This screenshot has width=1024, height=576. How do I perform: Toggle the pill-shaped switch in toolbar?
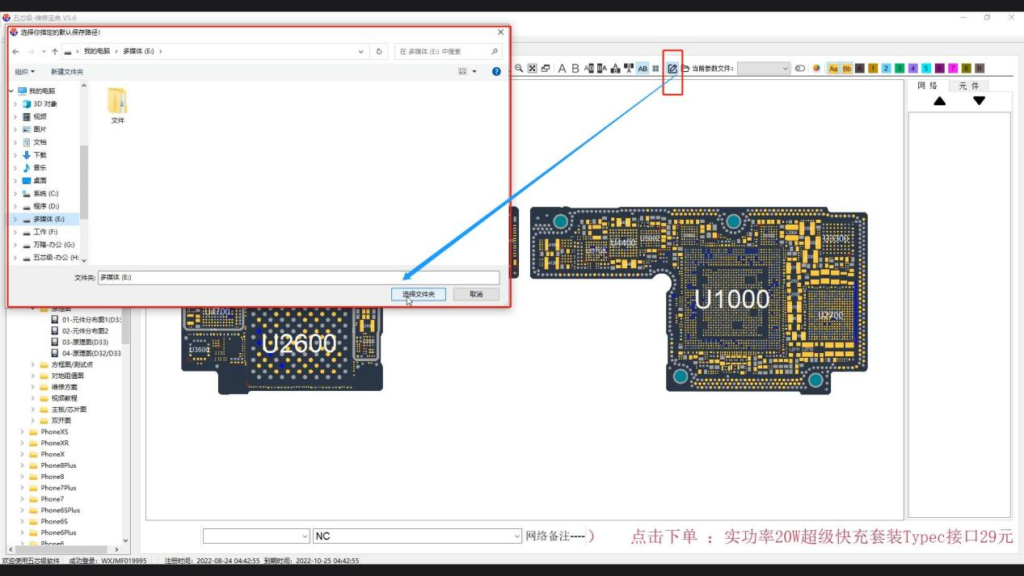800,68
